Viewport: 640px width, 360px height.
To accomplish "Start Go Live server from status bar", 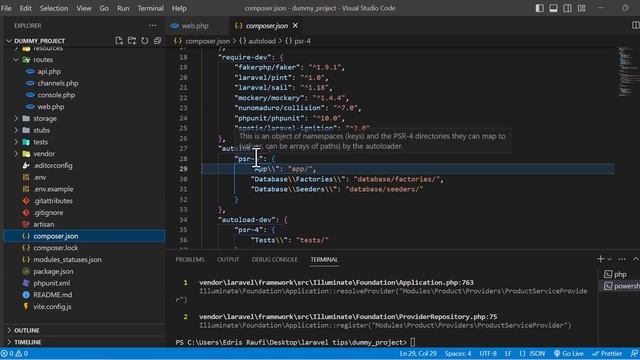I will [x=569, y=353].
